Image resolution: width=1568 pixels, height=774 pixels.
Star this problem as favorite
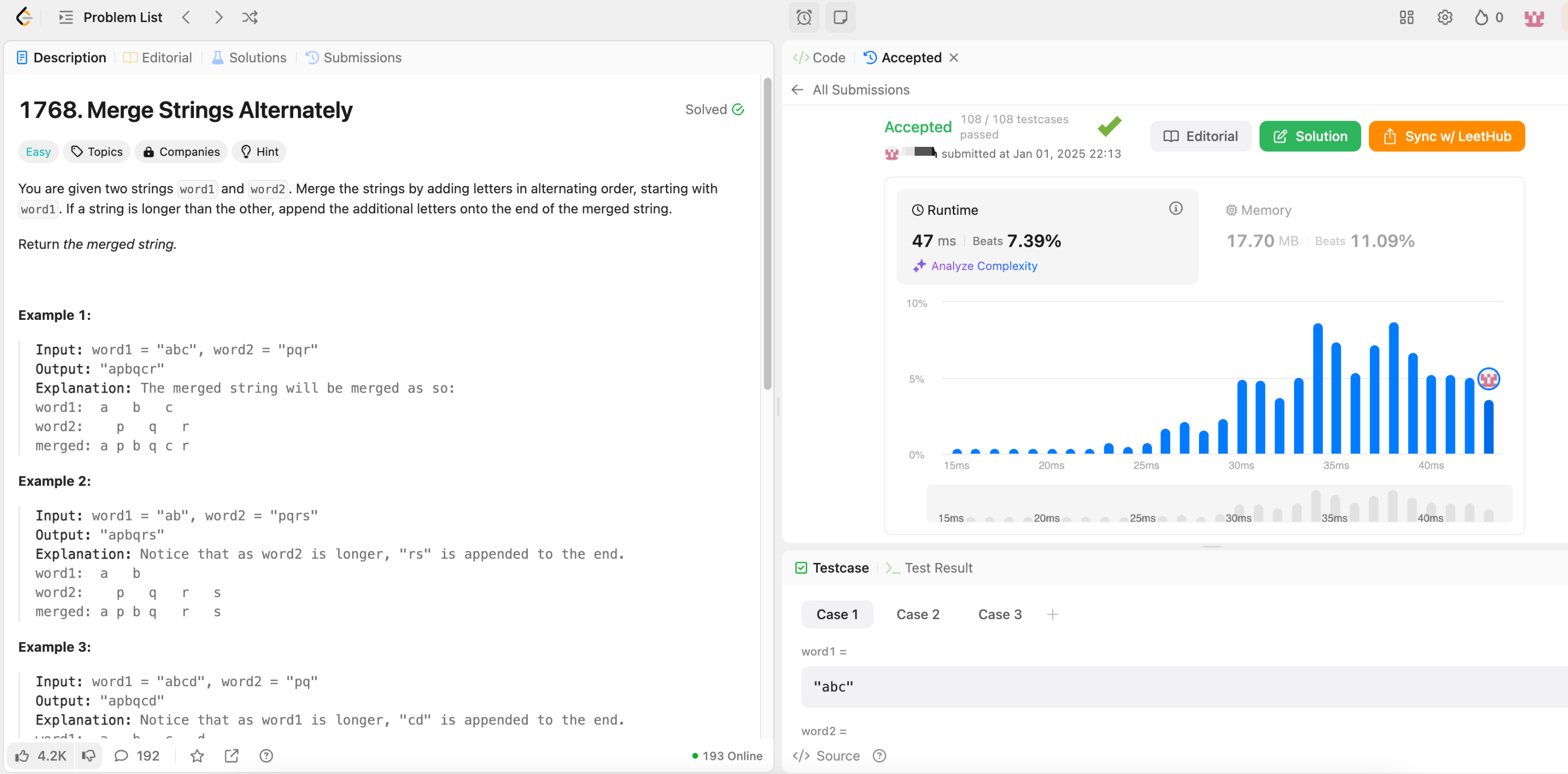(x=197, y=756)
